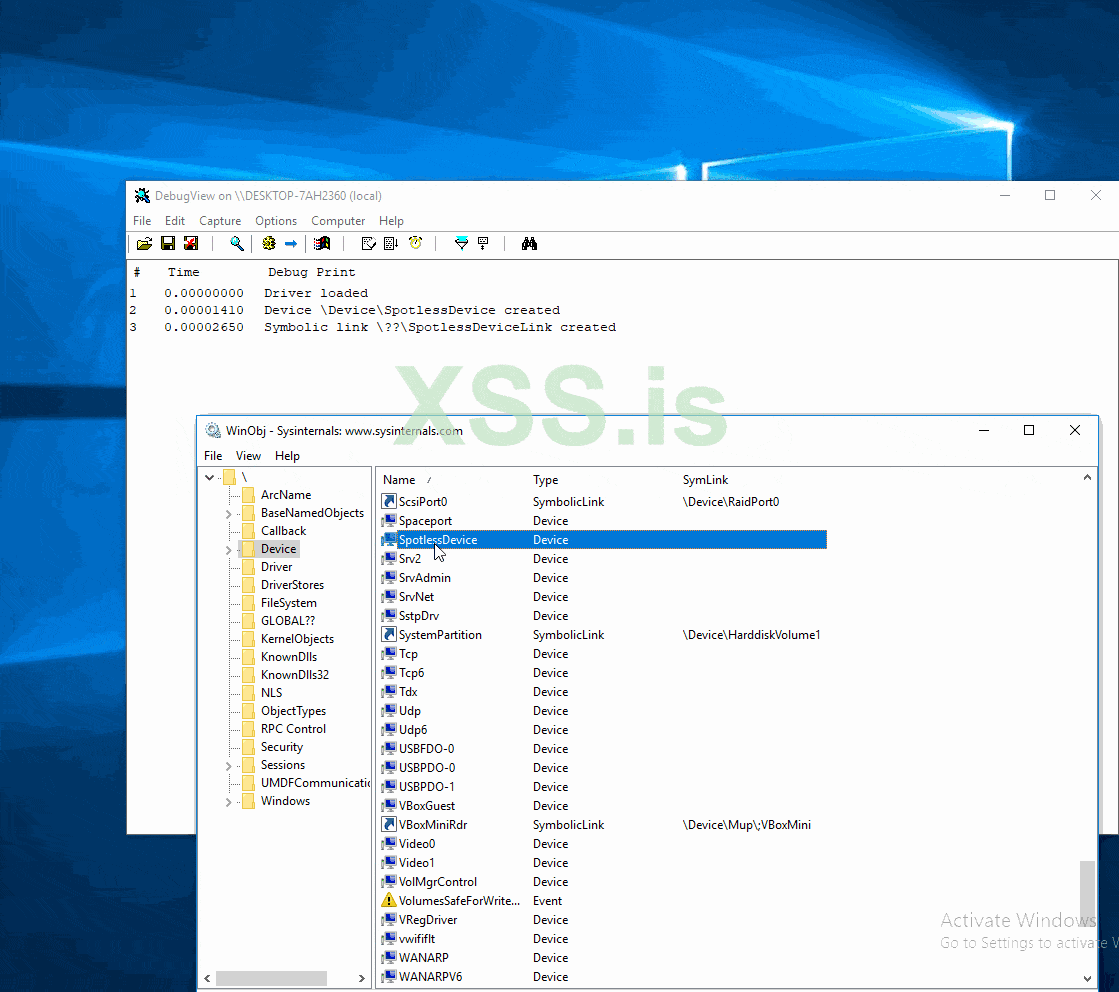Open DebugView Help menu
1119x992 pixels.
pyautogui.click(x=391, y=221)
